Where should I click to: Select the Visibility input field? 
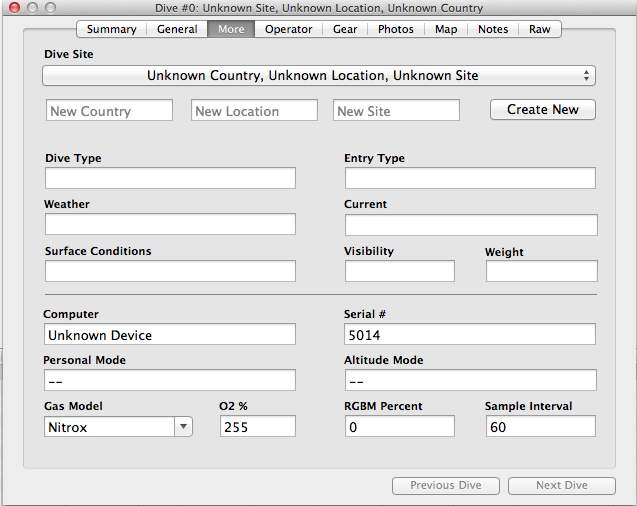coord(399,271)
